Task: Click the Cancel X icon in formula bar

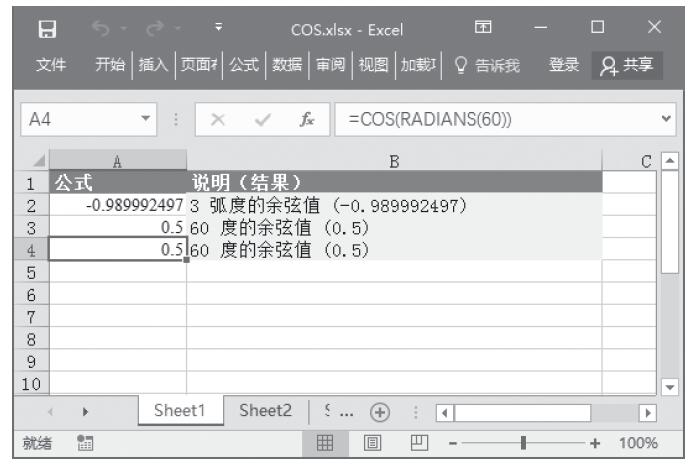Action: (x=219, y=120)
